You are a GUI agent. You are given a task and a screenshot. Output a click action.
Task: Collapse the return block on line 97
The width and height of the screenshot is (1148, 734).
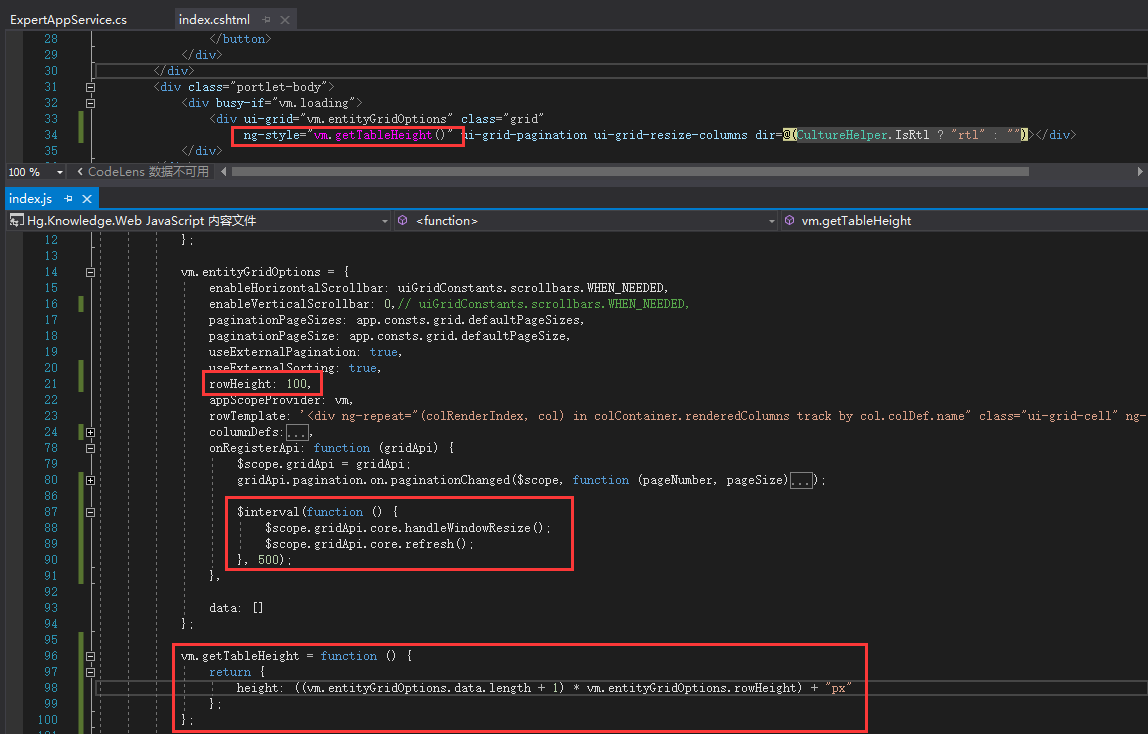click(91, 673)
